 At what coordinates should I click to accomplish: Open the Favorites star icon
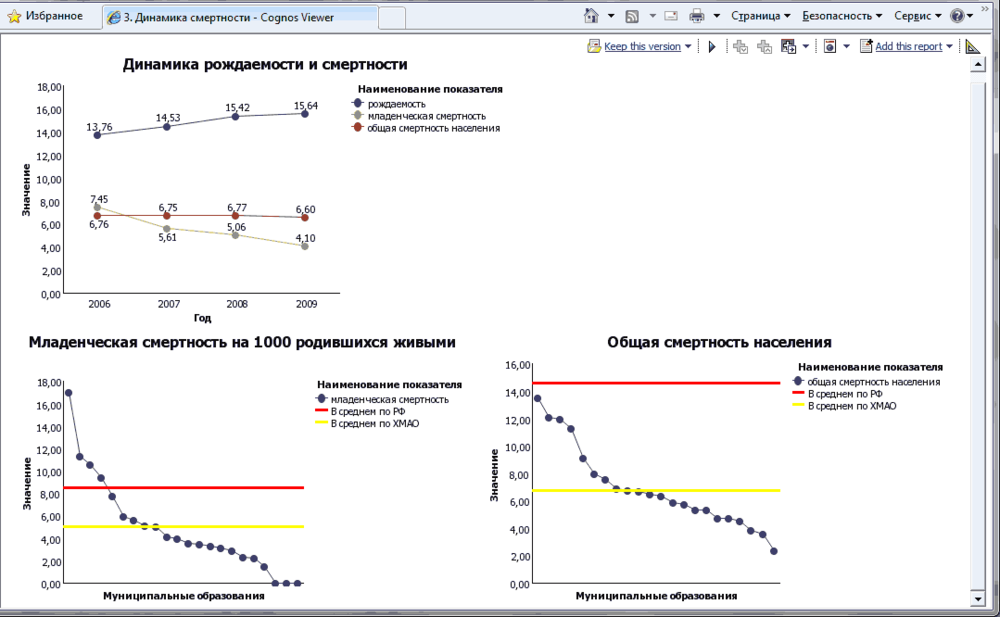coord(14,16)
